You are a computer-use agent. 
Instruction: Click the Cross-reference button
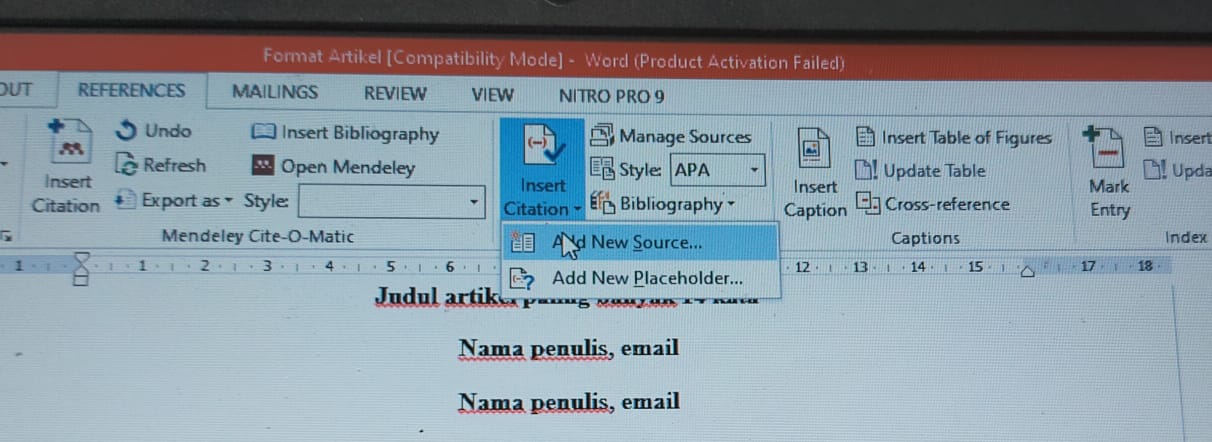(933, 204)
